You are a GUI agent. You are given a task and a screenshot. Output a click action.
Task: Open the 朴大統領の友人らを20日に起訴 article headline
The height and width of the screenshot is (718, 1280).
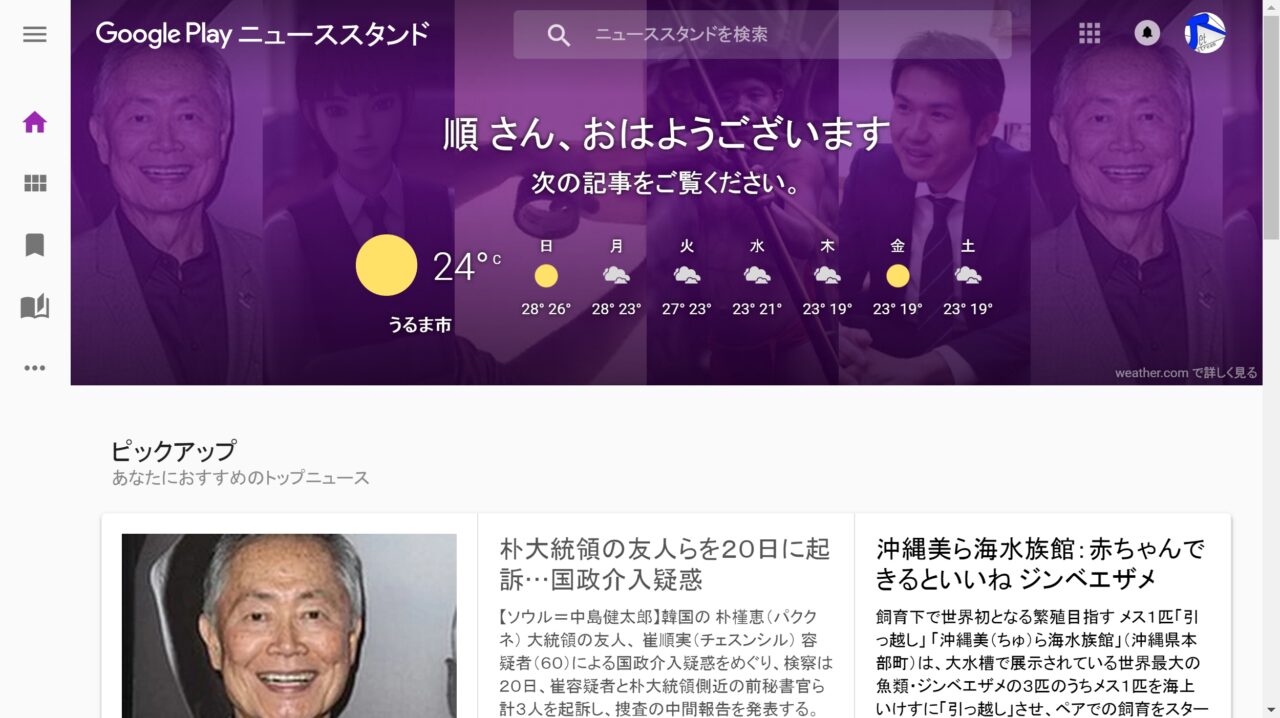[x=665, y=564]
